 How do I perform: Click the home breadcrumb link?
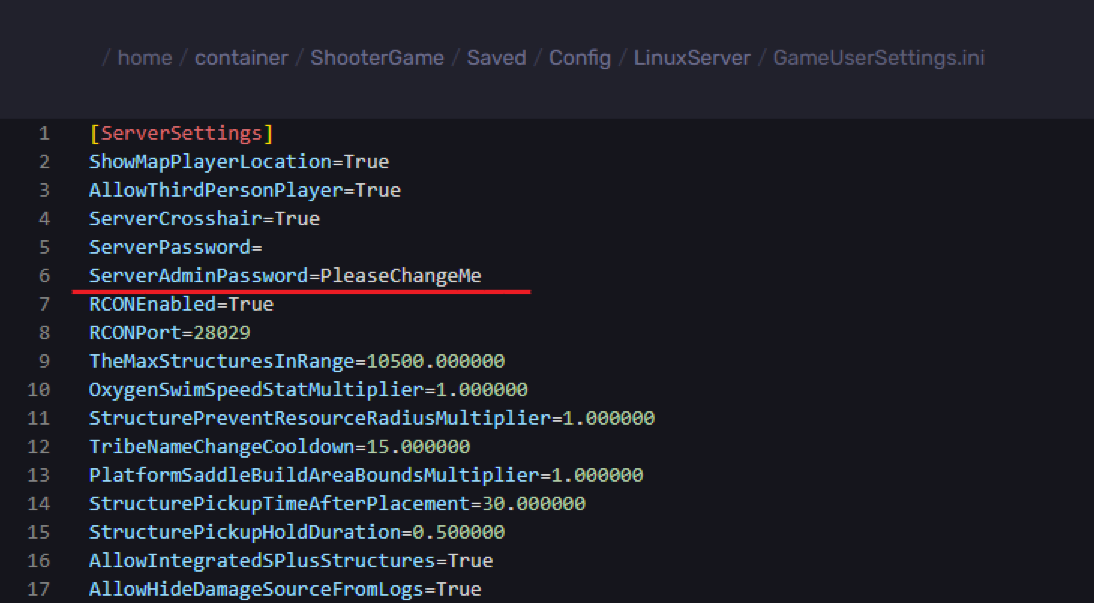[x=145, y=58]
